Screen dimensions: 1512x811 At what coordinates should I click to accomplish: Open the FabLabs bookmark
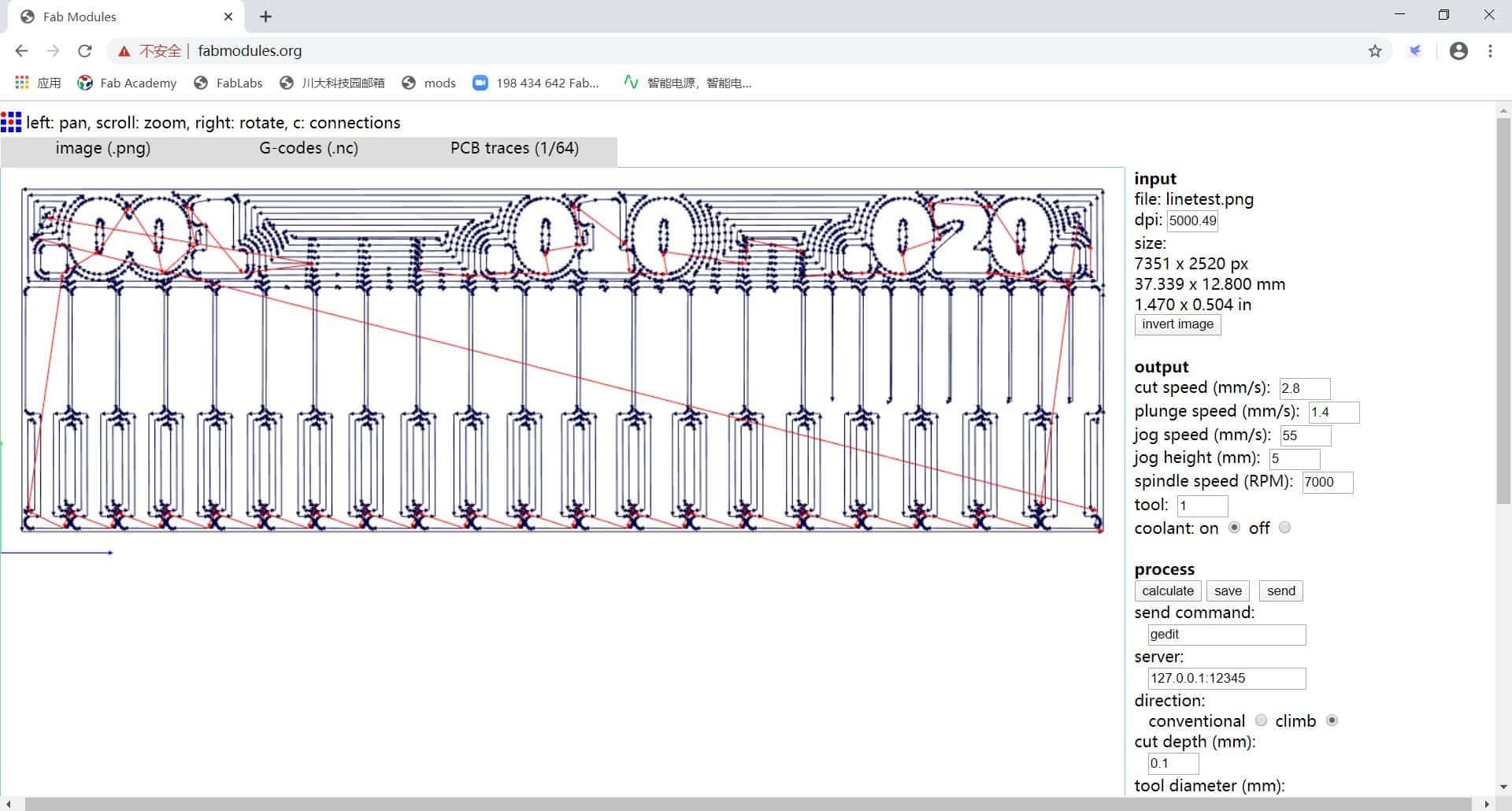pyautogui.click(x=228, y=83)
